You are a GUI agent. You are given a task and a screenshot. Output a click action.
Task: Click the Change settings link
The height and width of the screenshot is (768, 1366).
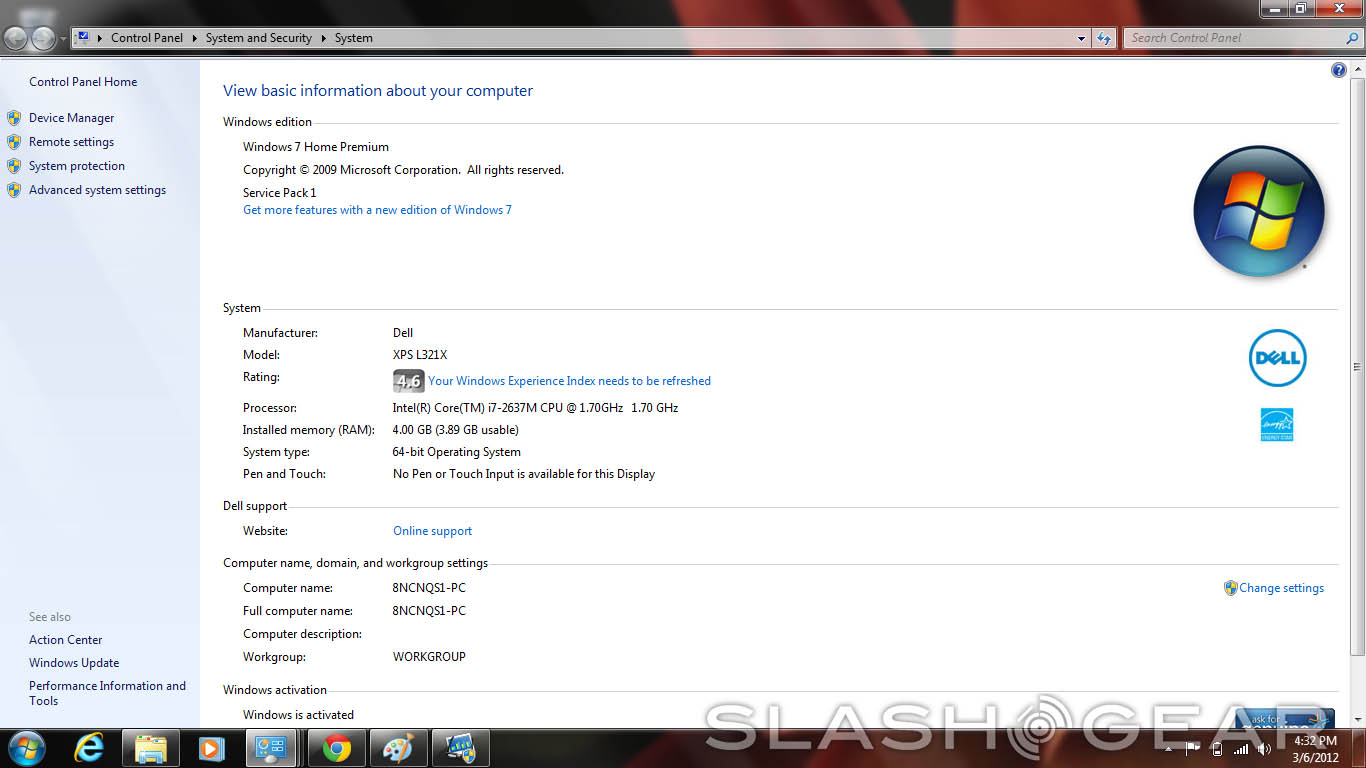tap(1281, 588)
